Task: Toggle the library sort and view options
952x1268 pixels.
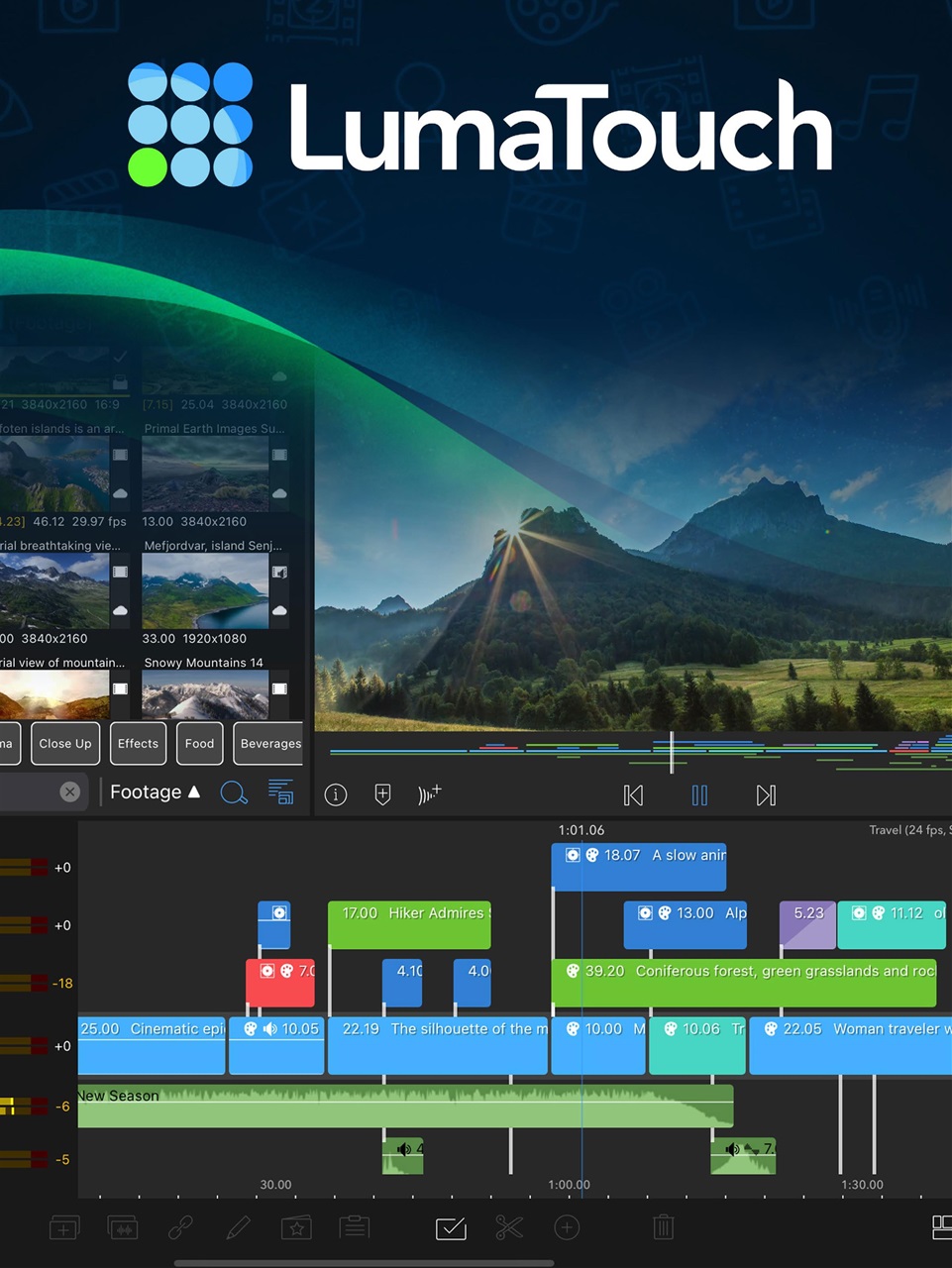Action: (x=281, y=792)
